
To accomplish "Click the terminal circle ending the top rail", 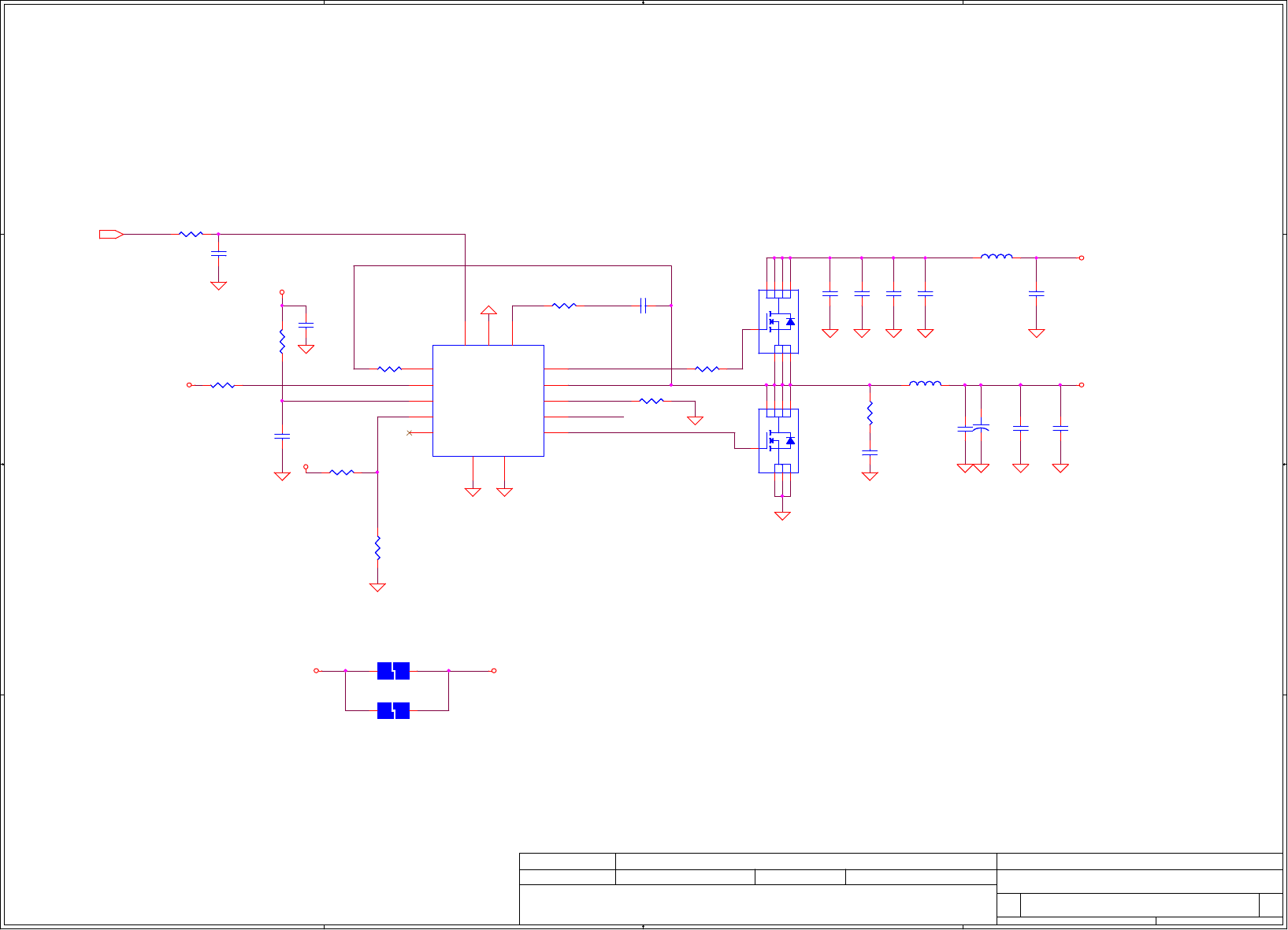I will 1082,258.
